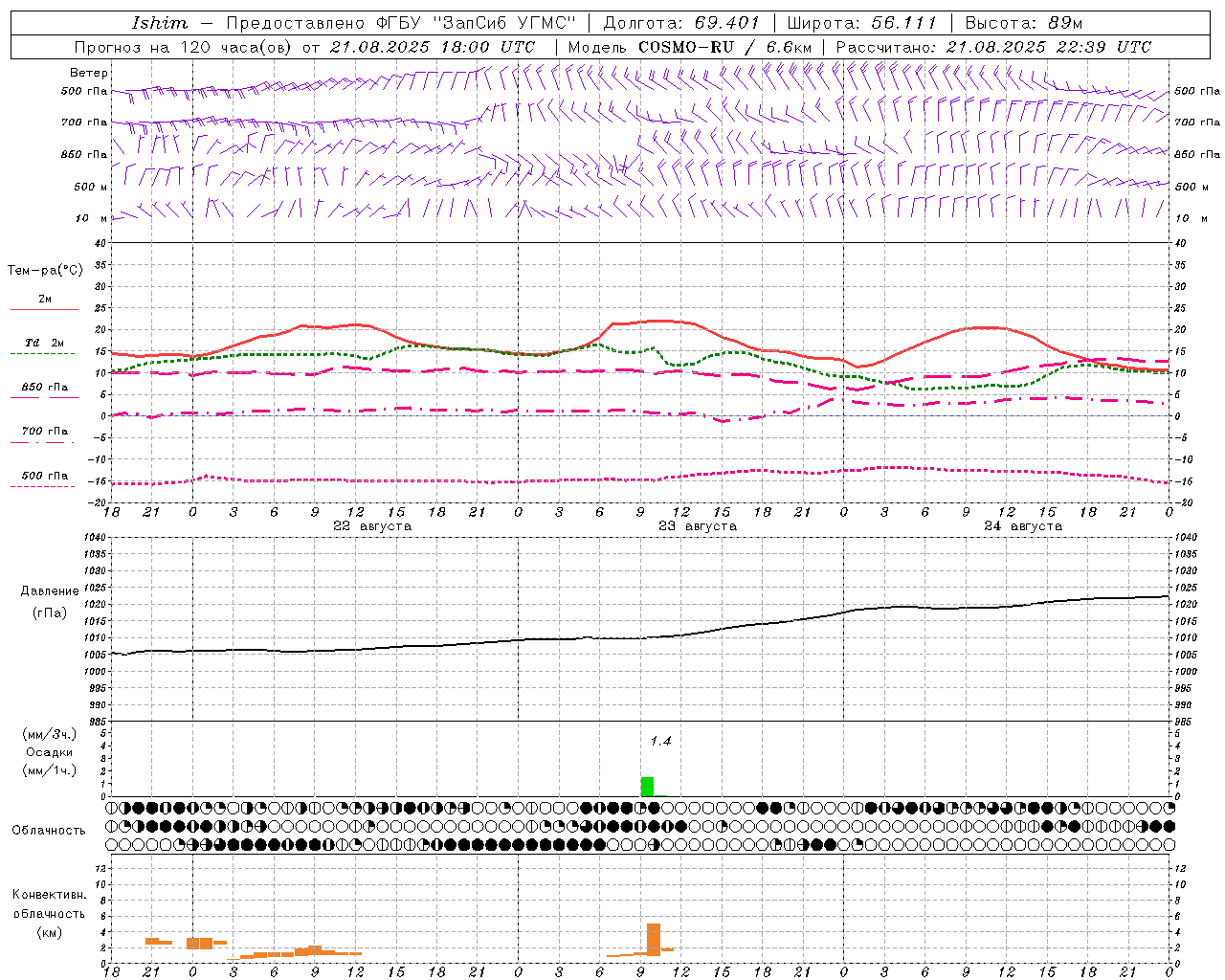Screen dimensions: 1225x980
Task: Click the "Тем-ра(°C)" temperature panel label
Action: pos(45,271)
